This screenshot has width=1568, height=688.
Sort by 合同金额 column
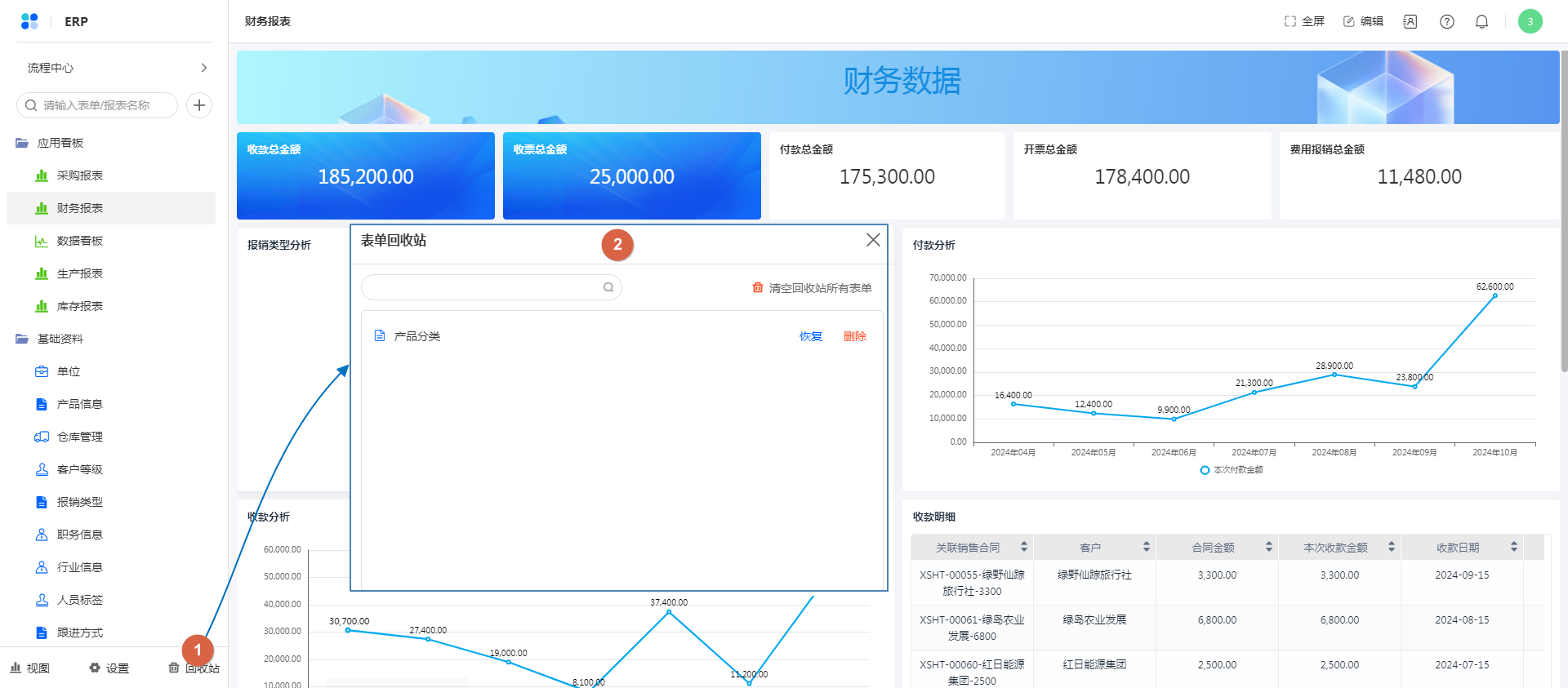[1268, 547]
